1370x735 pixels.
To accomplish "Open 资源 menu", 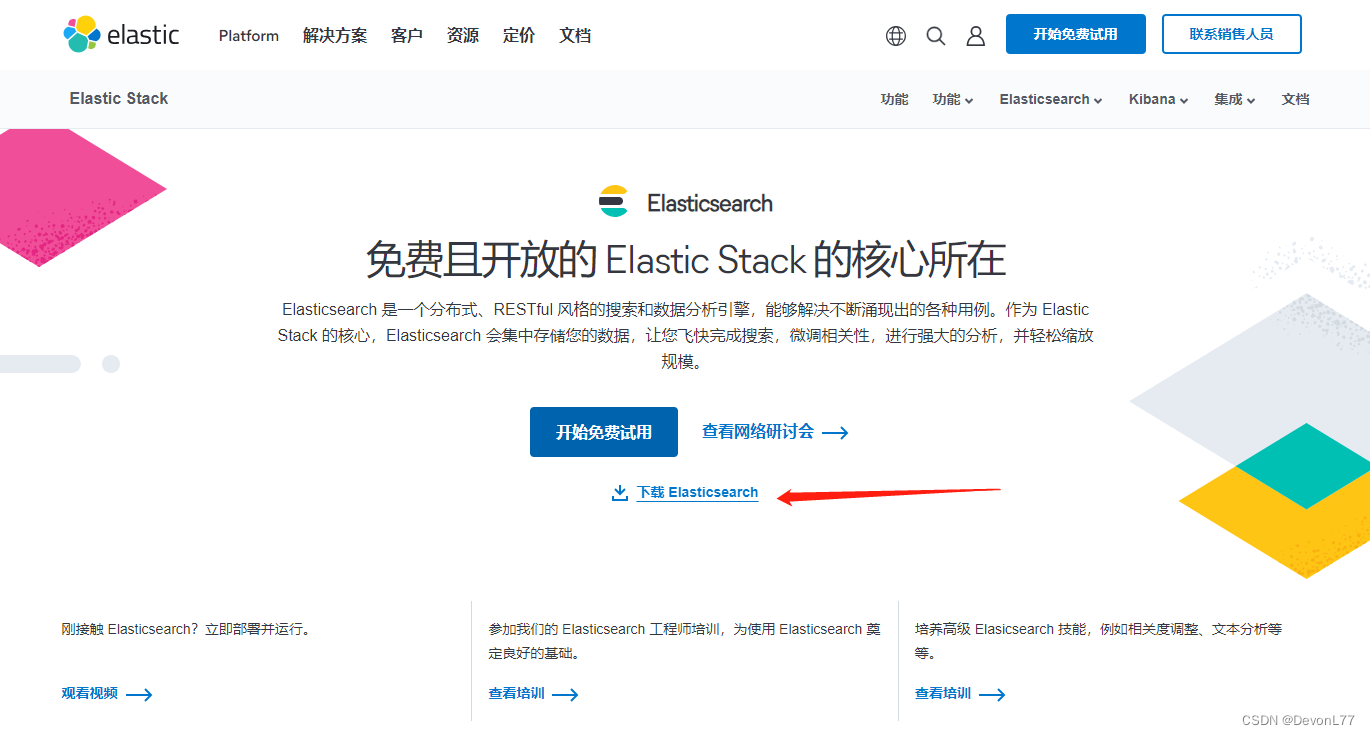I will pyautogui.click(x=463, y=36).
